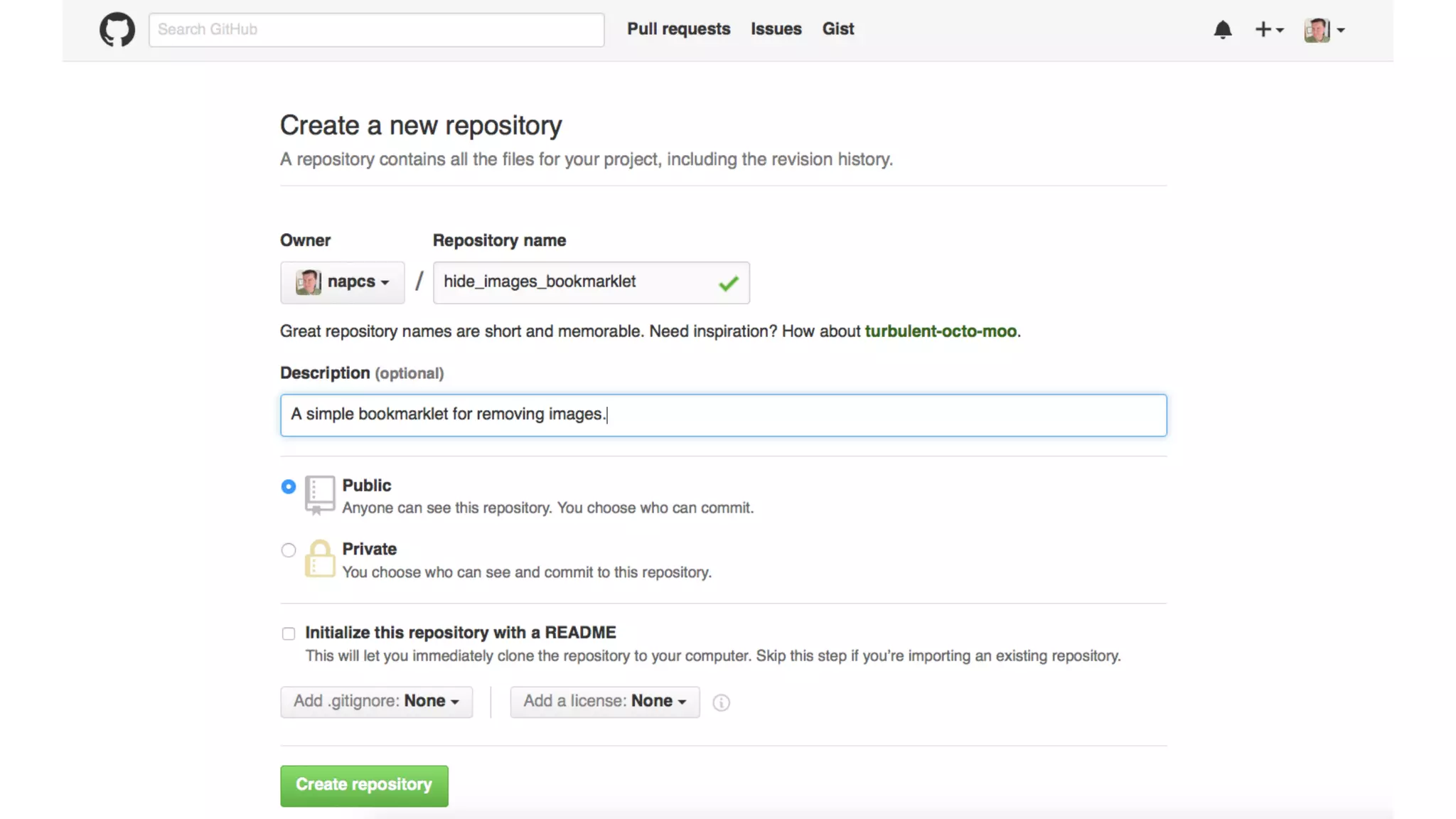
Task: Click the Private repository lock icon
Action: click(x=319, y=559)
